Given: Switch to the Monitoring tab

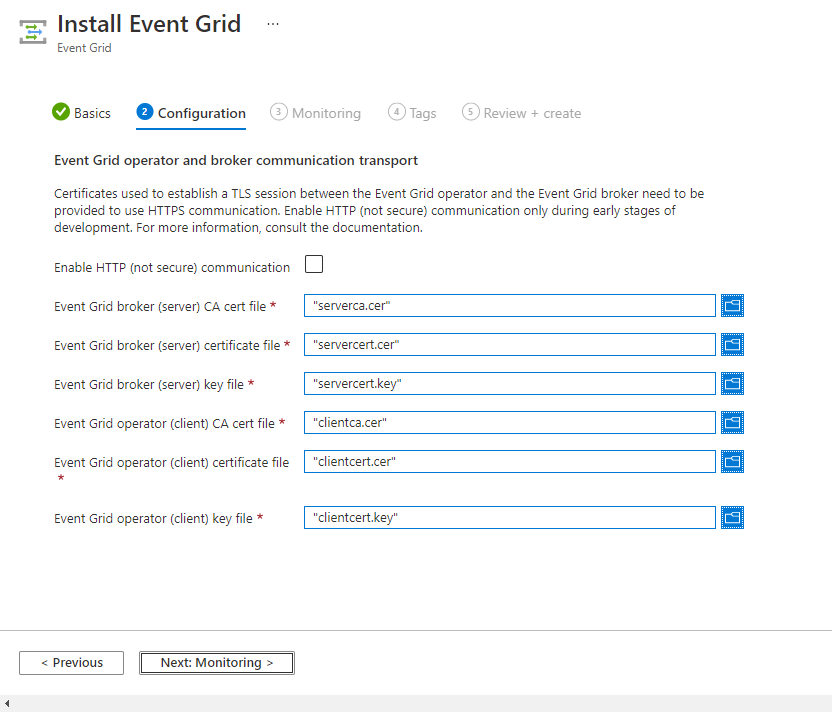Looking at the screenshot, I should point(316,113).
